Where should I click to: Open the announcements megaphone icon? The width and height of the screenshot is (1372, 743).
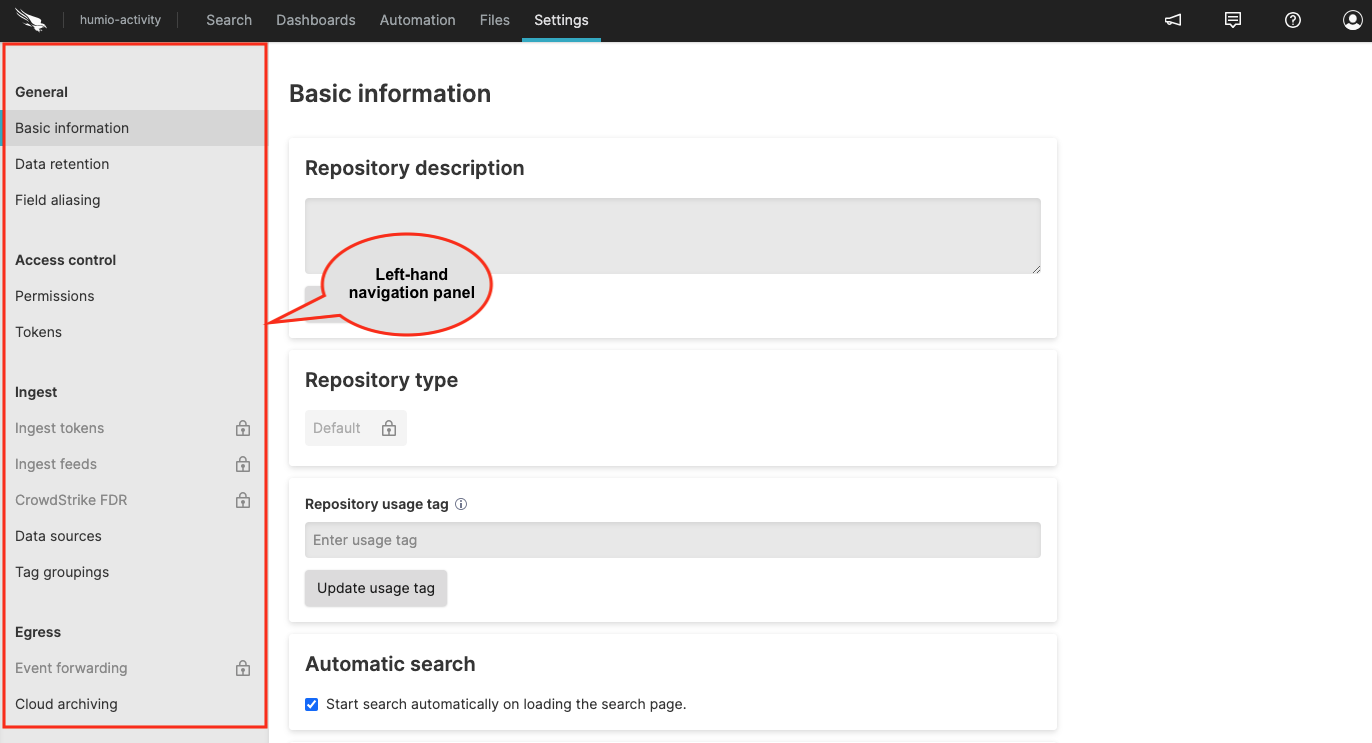pyautogui.click(x=1172, y=20)
